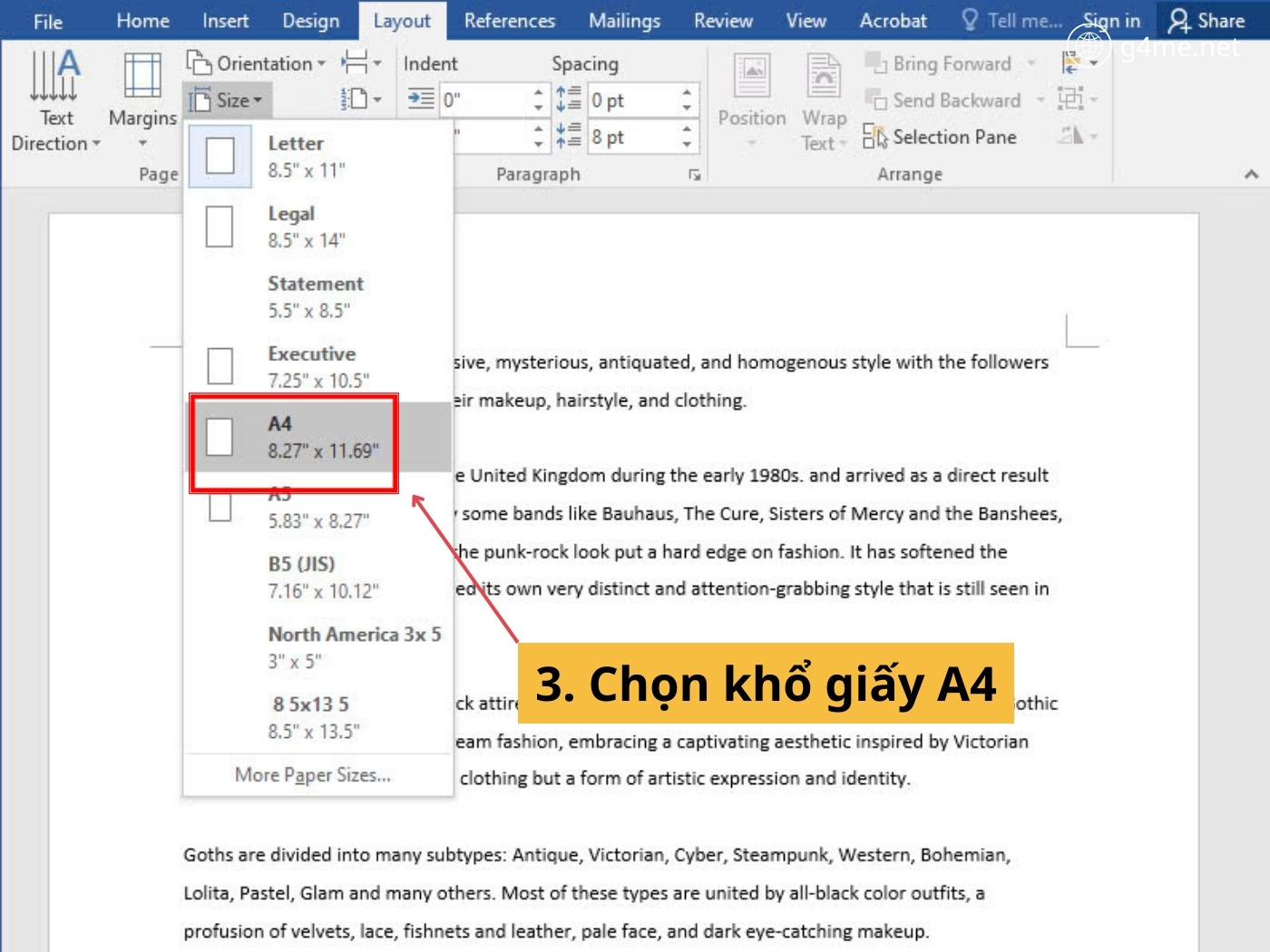Collapse the Size dropdown button

(229, 101)
